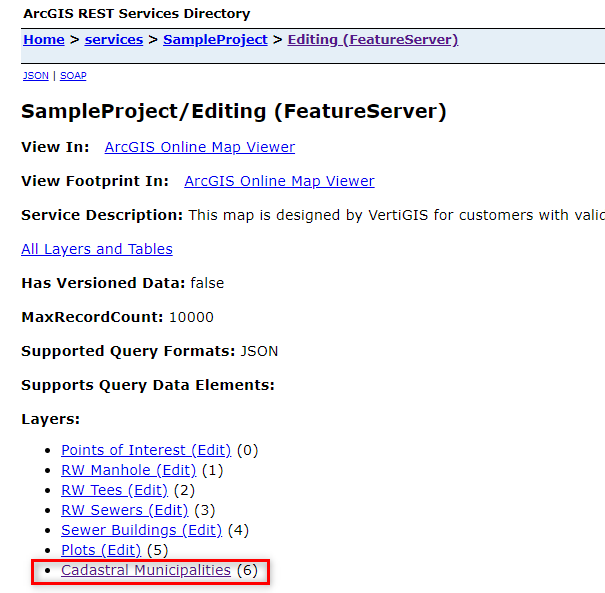Screen dimensions: 605x593
Task: Navigate to the RW Sewers (Edit) layer
Action: pyautogui.click(x=124, y=510)
